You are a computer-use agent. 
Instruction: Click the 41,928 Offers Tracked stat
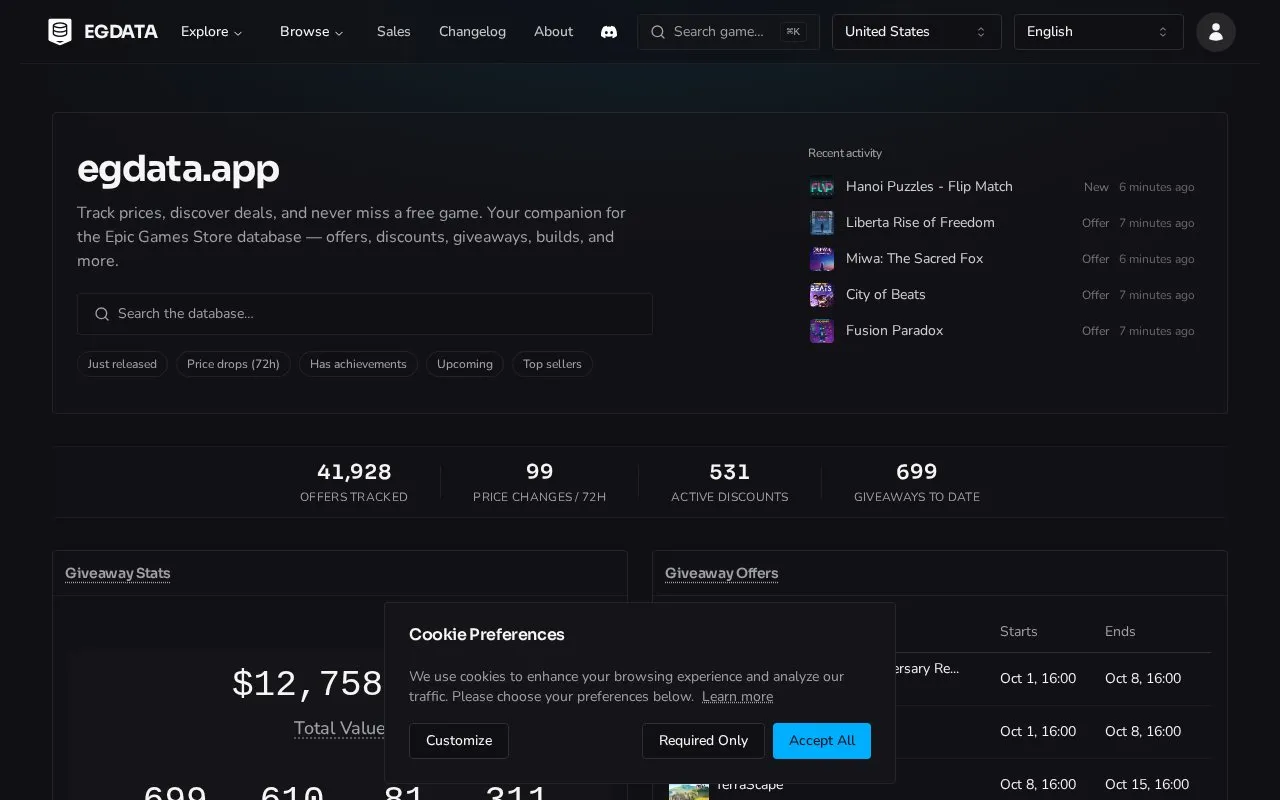pos(354,482)
